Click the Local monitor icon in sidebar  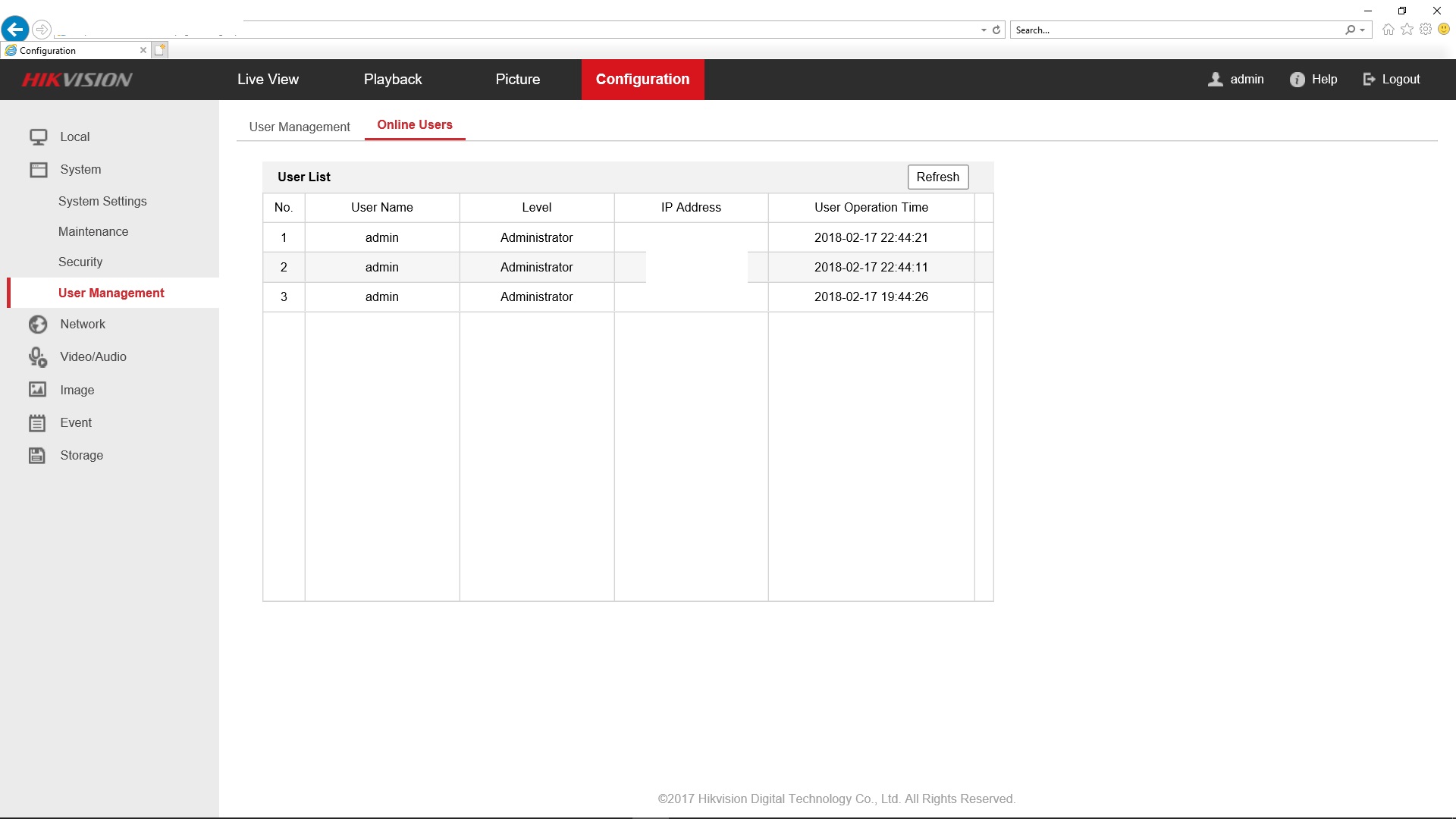38,137
